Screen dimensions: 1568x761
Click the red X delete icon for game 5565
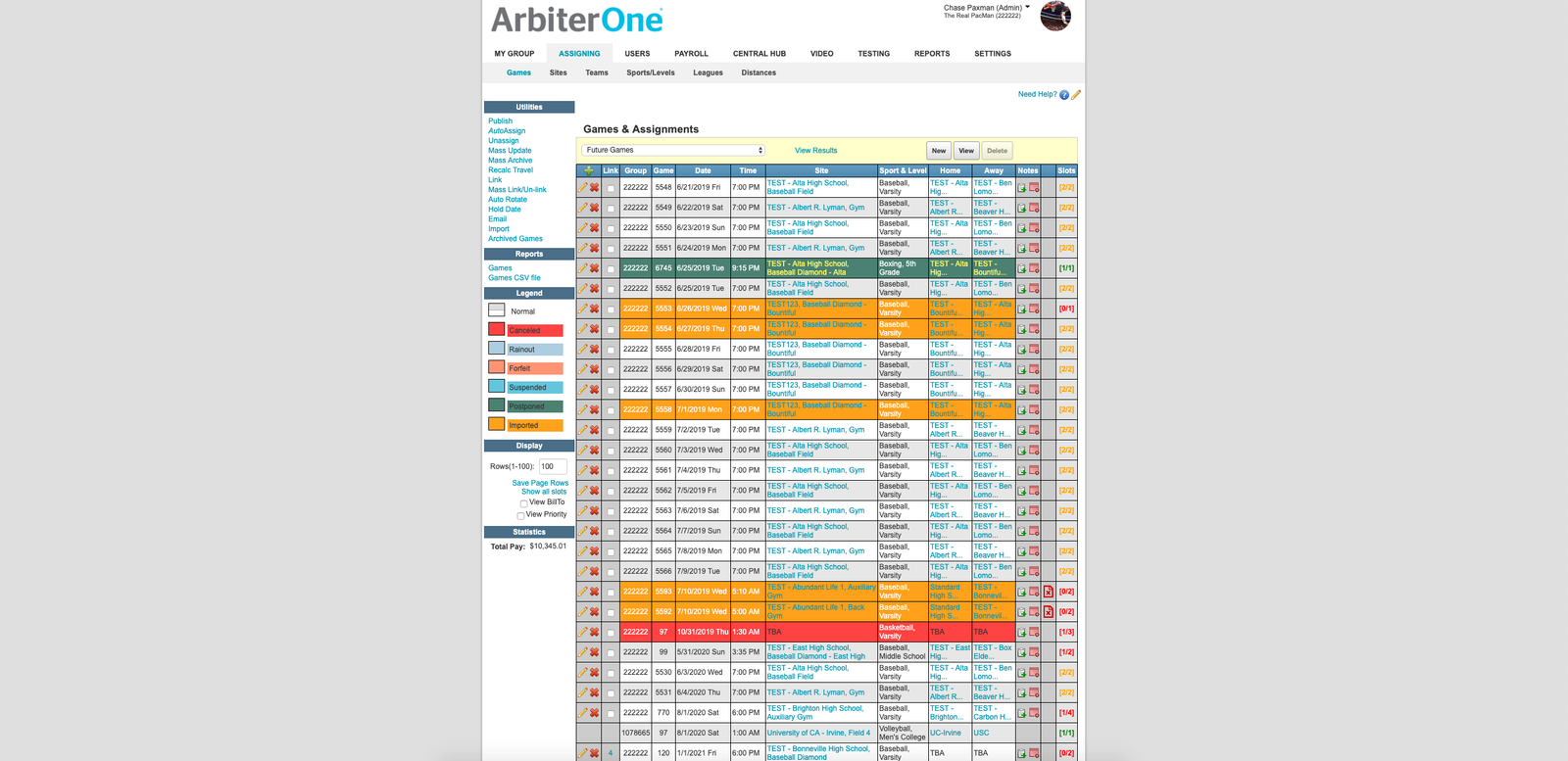[594, 550]
